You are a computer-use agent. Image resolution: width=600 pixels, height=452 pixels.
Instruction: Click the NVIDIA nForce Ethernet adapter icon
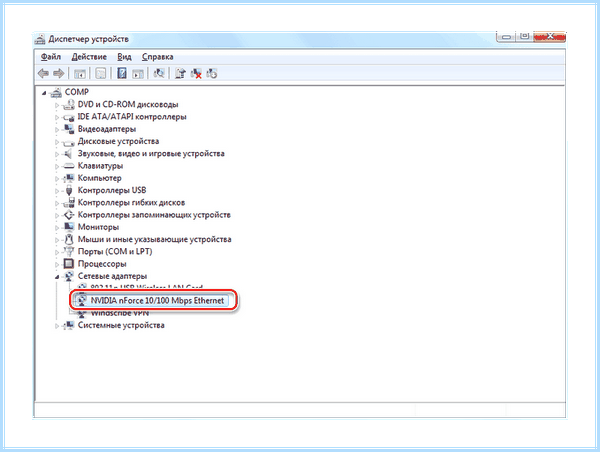tap(82, 300)
